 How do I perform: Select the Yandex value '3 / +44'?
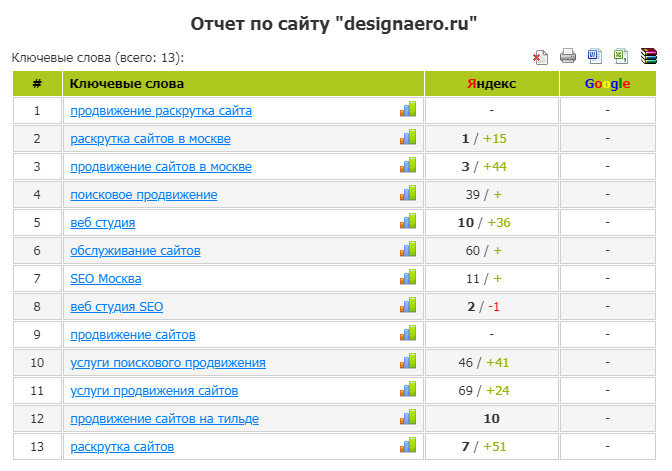484,167
